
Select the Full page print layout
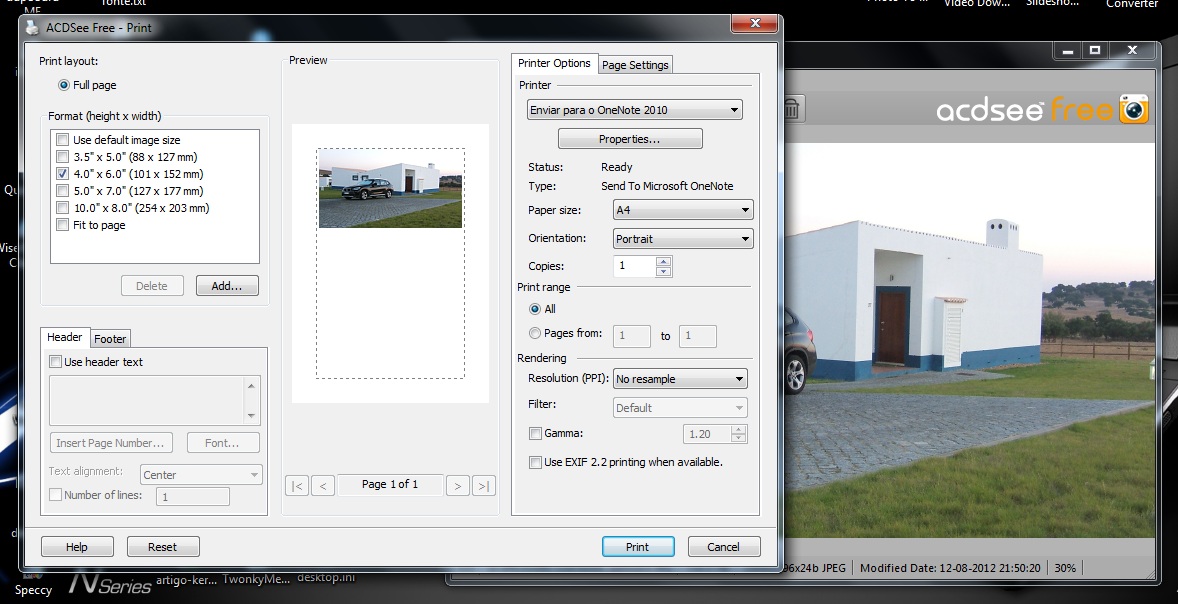pyautogui.click(x=64, y=85)
